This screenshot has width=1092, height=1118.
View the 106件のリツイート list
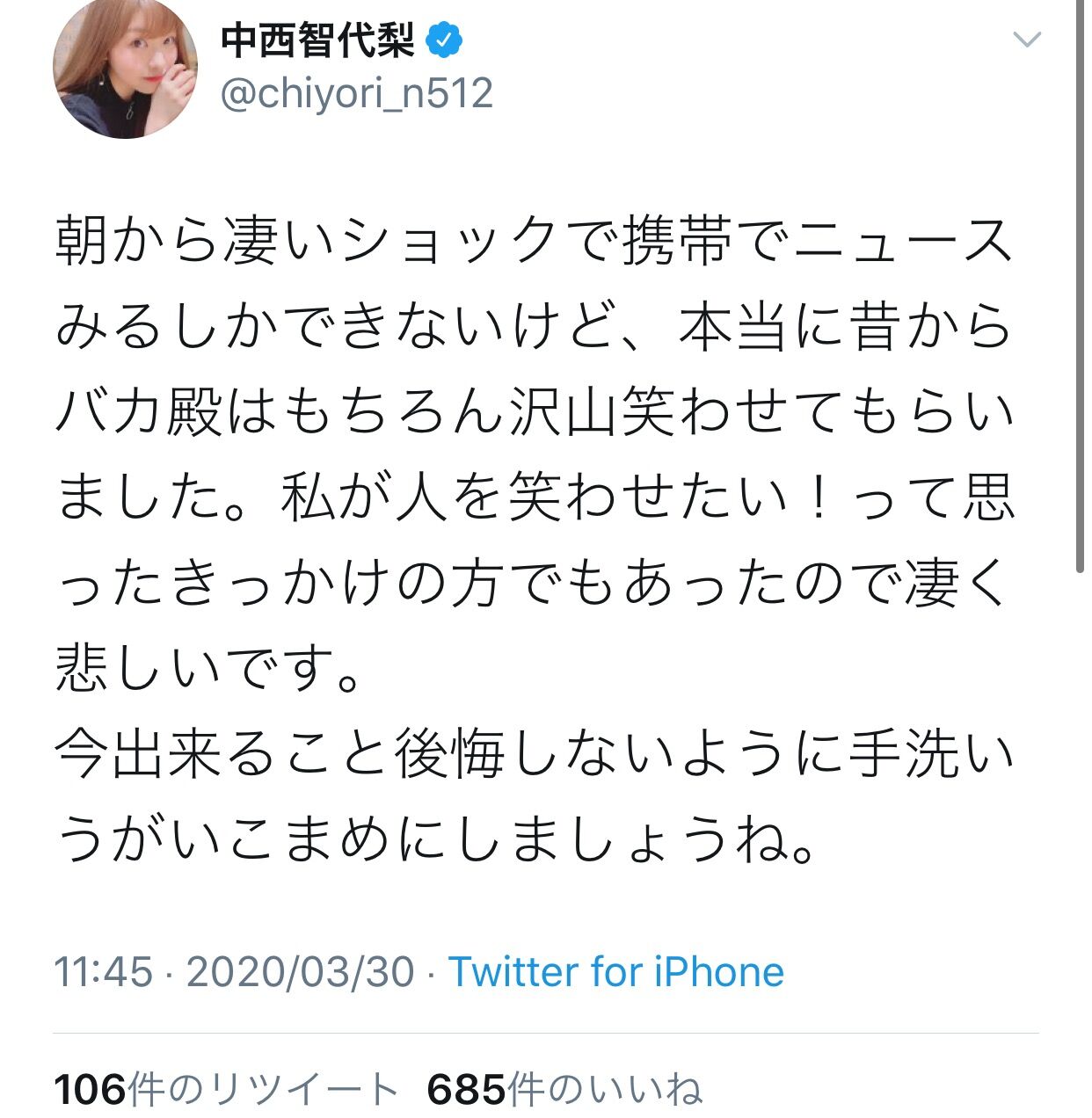(227, 1089)
